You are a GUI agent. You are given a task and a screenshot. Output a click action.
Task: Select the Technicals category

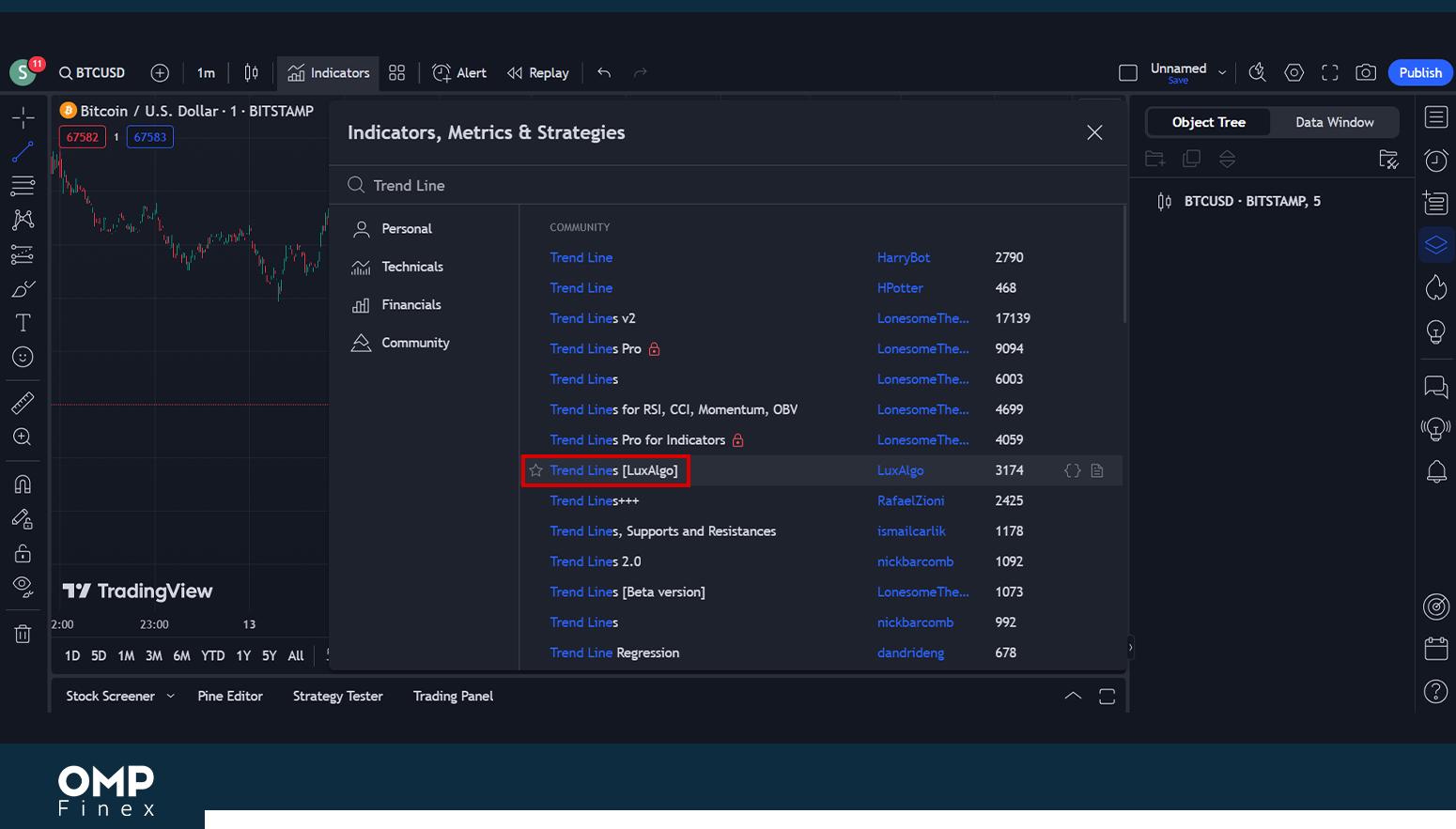[412, 267]
